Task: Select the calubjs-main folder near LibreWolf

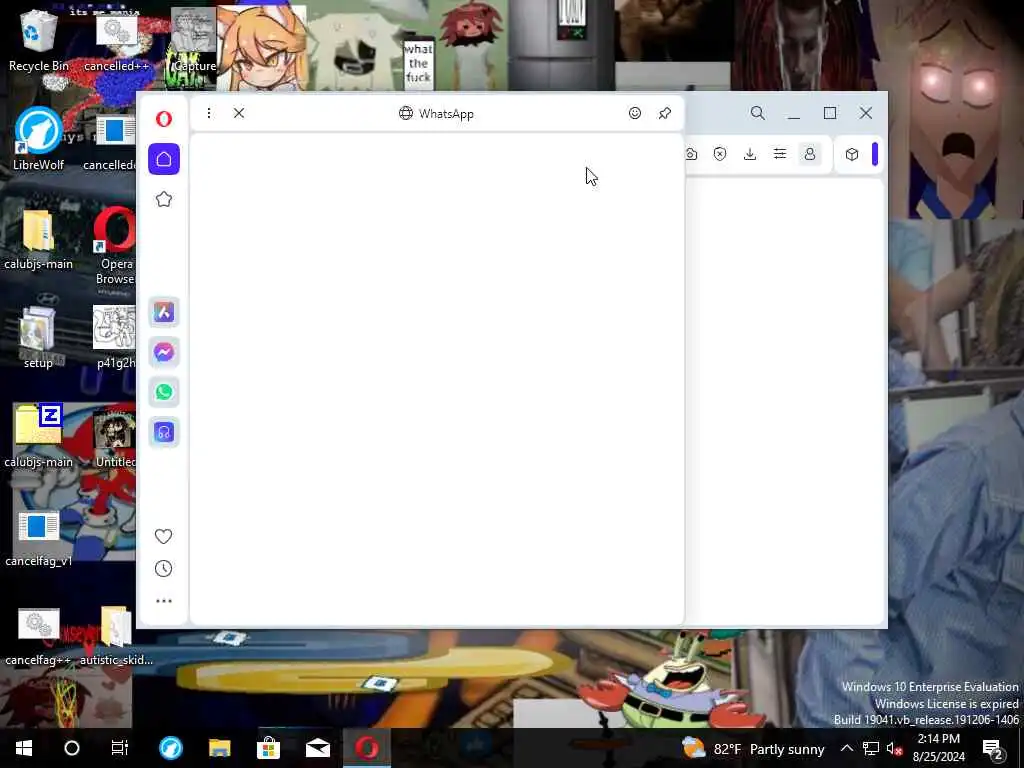Action: [39, 239]
